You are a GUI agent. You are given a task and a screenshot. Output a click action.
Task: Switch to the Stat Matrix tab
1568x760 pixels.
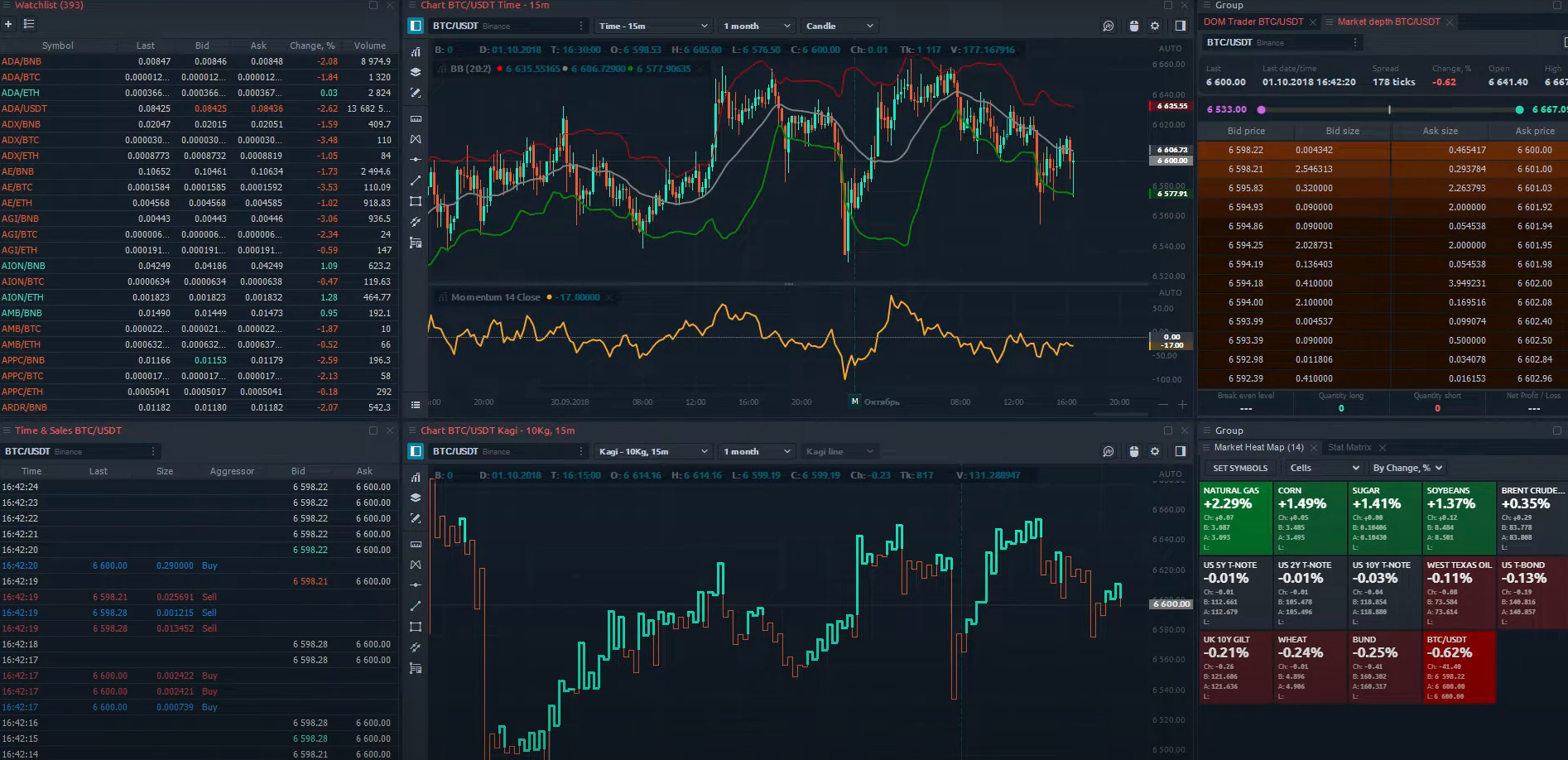click(x=1349, y=447)
